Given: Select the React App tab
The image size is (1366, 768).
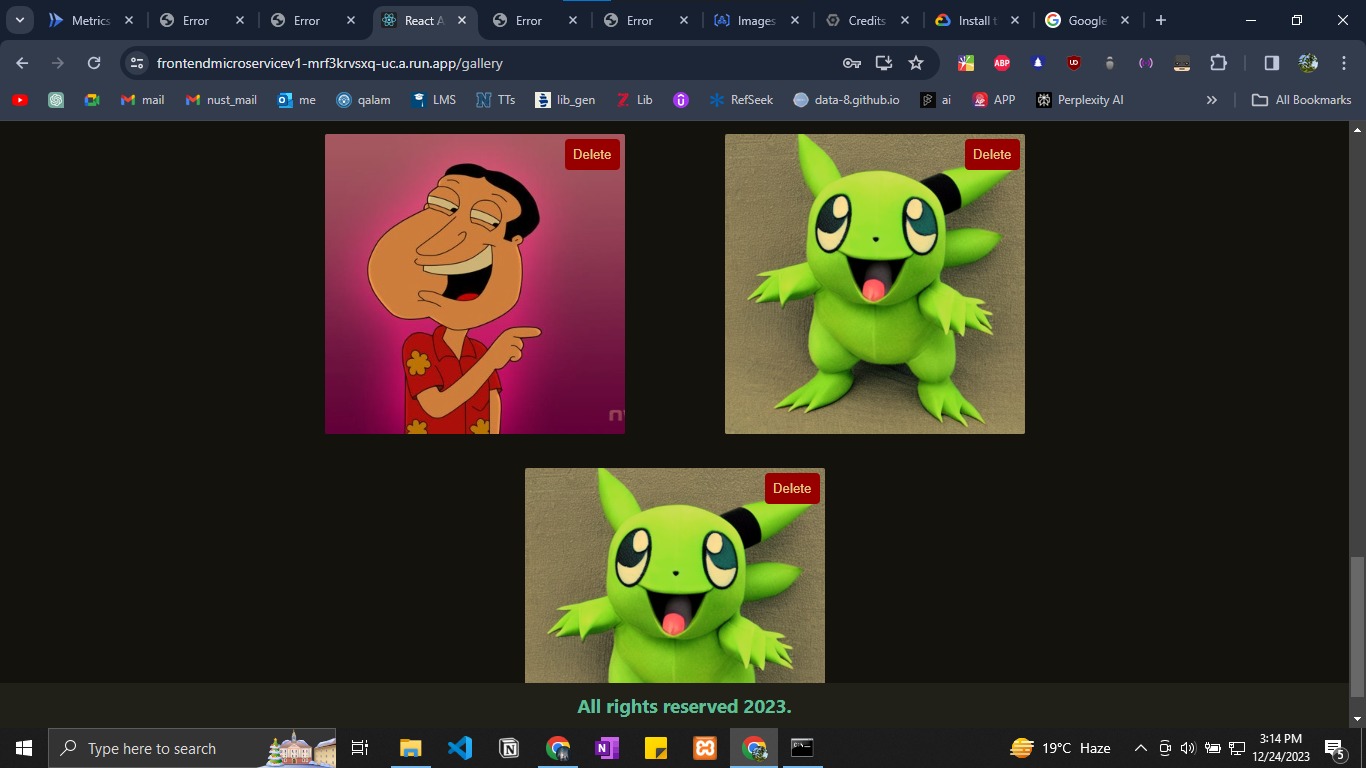Looking at the screenshot, I should [424, 20].
